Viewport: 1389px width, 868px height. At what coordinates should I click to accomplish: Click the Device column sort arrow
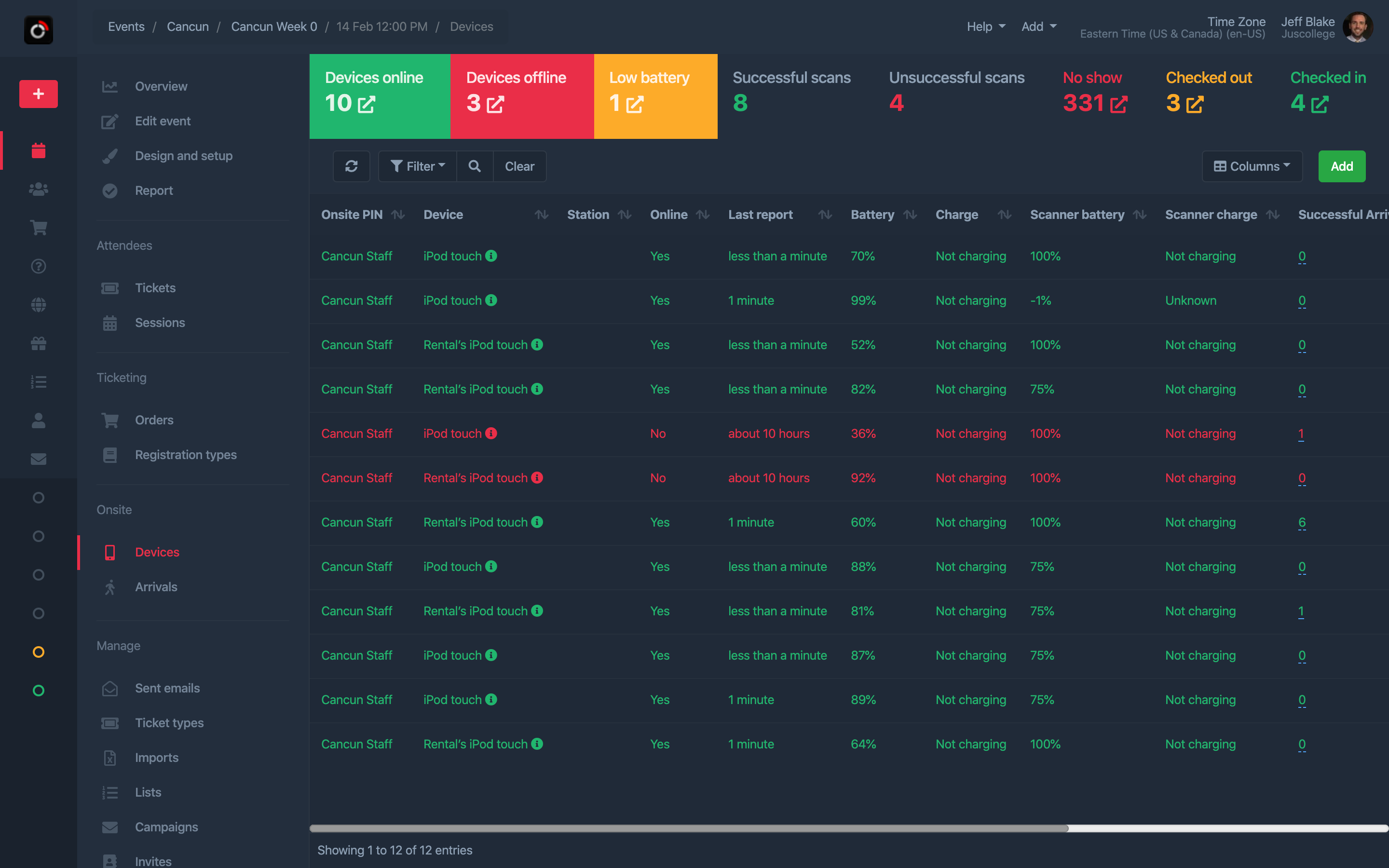(541, 215)
